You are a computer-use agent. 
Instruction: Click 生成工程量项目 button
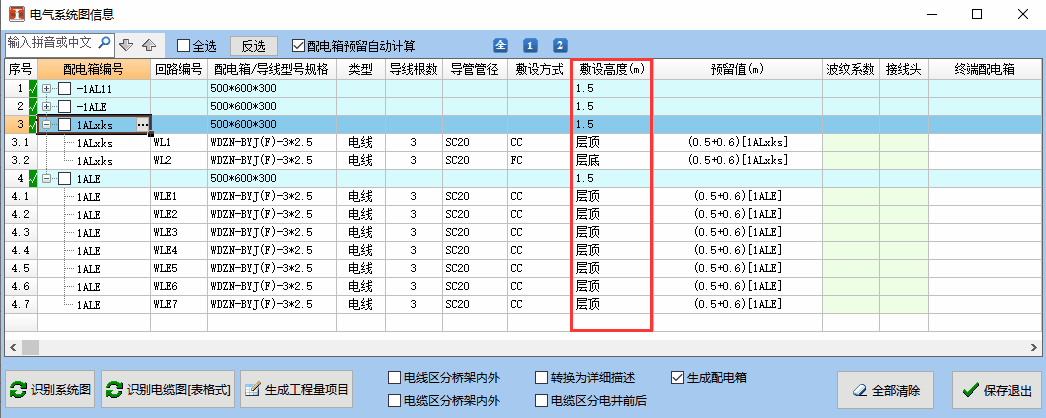tap(296, 389)
